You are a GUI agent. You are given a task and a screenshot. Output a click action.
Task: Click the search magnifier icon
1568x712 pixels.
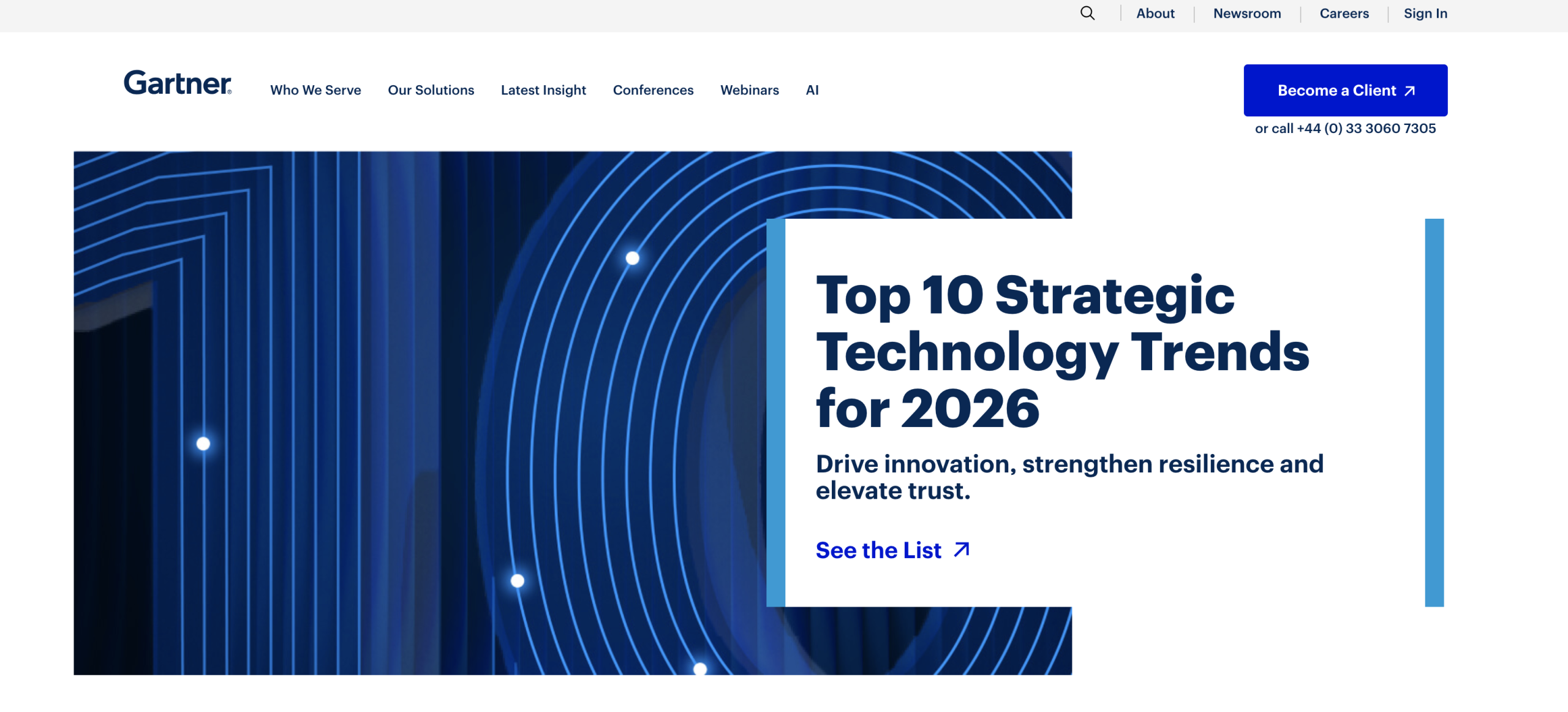1087,13
